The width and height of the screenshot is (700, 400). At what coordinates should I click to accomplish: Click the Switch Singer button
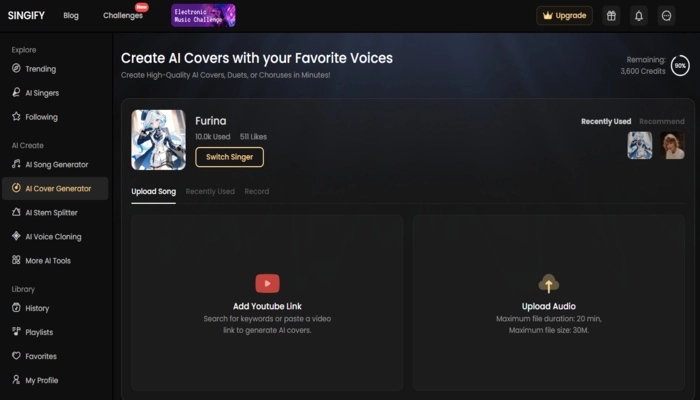coord(229,157)
